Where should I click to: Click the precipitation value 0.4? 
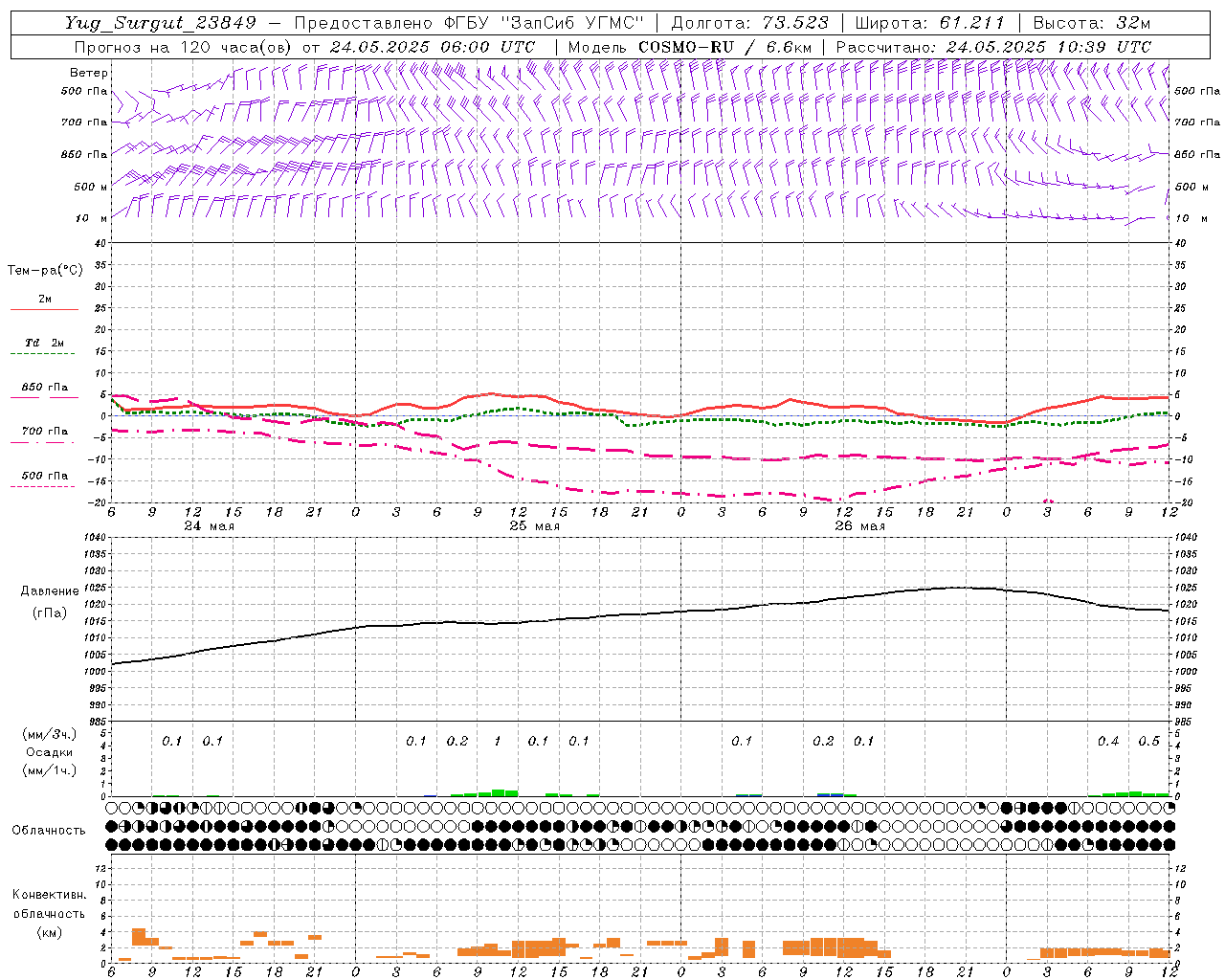[x=1108, y=742]
